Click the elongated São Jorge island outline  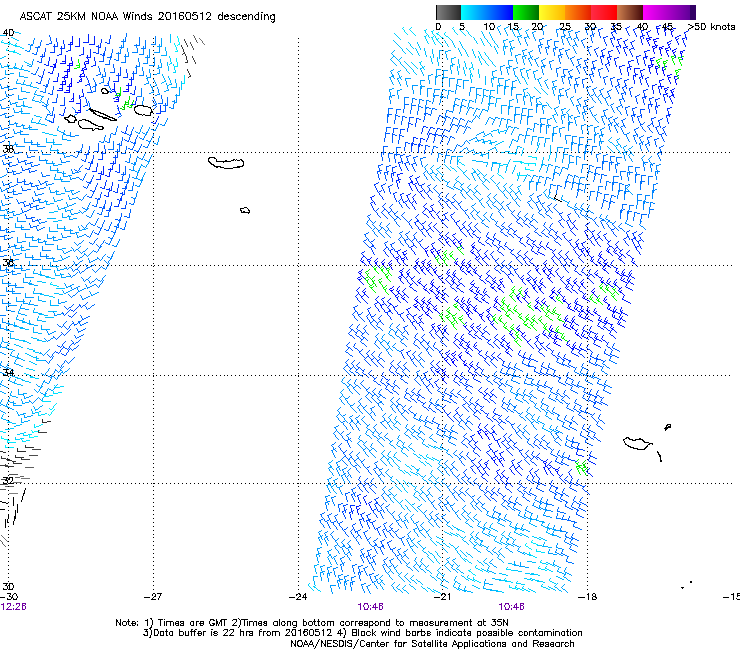[103, 115]
